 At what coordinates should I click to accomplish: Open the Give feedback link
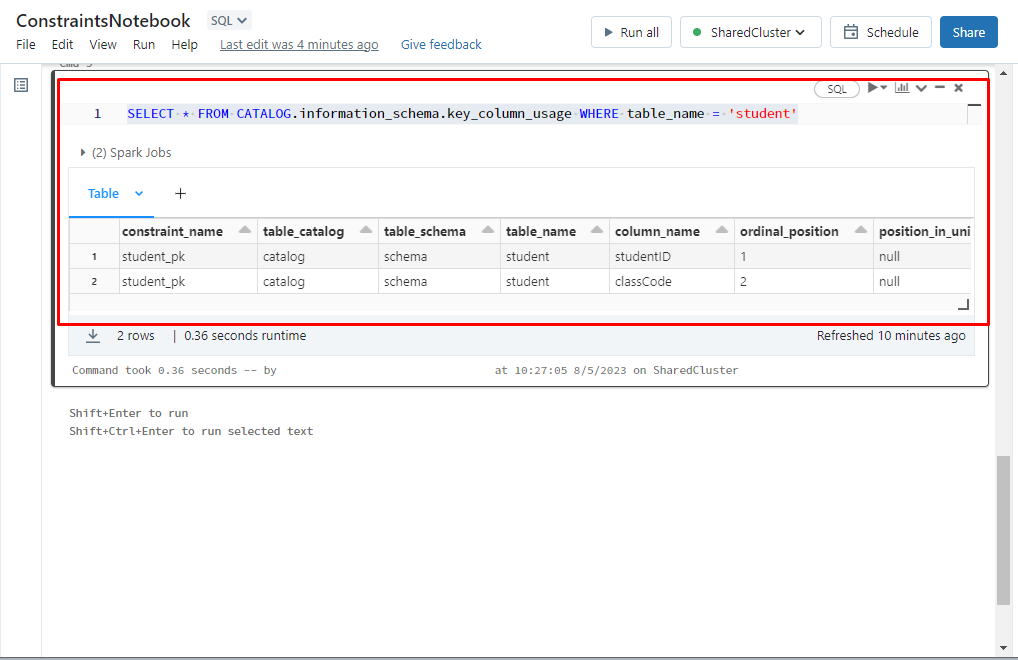pyautogui.click(x=441, y=45)
